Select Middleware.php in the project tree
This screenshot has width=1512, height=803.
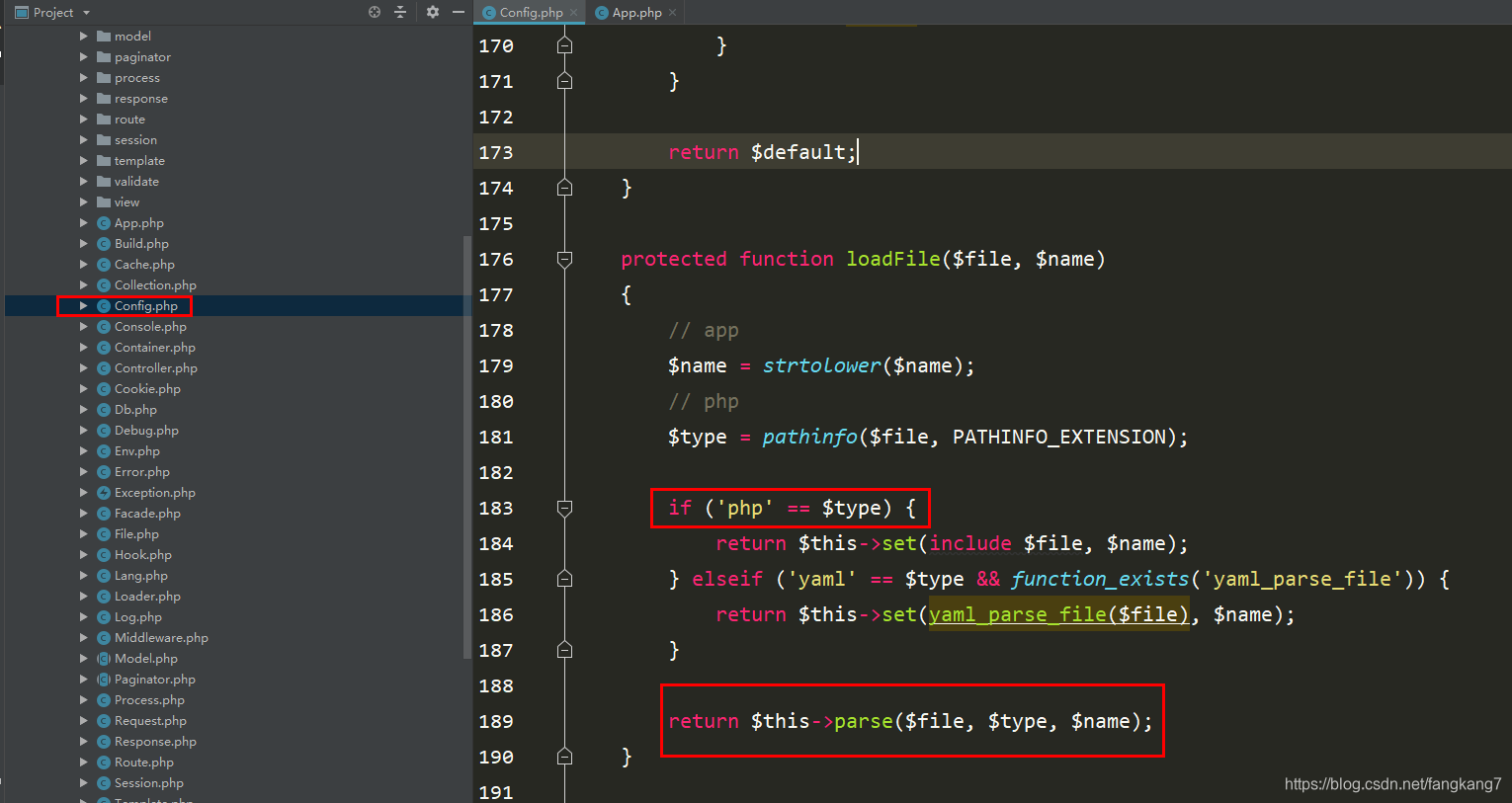[161, 638]
